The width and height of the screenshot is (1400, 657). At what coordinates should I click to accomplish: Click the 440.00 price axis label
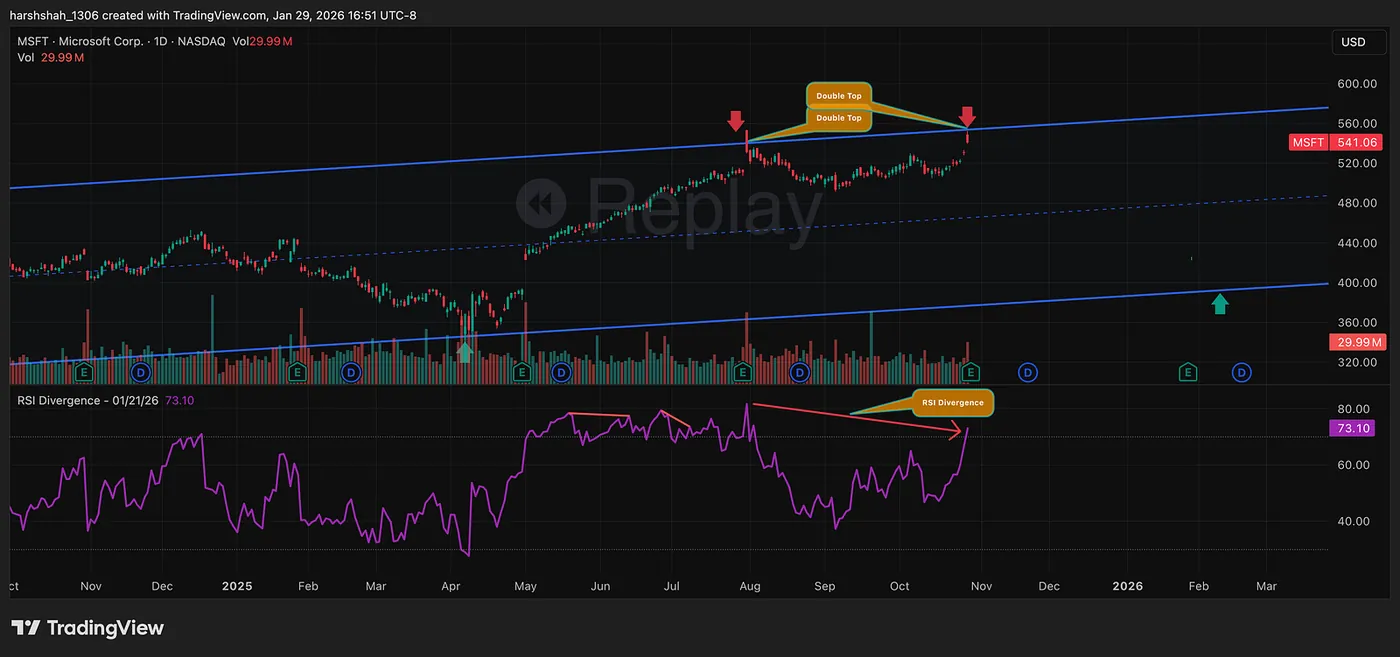coord(1356,243)
